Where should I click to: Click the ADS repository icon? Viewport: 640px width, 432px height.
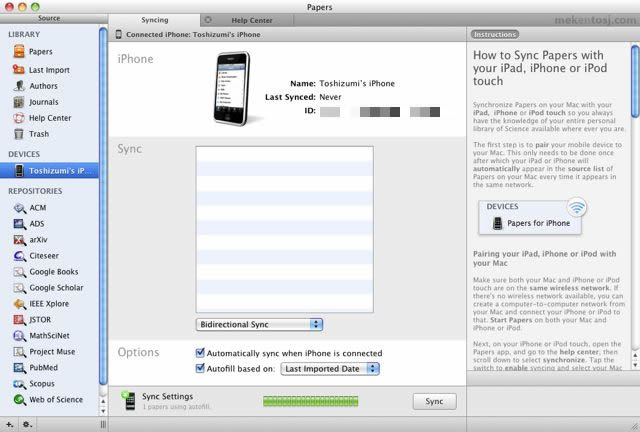(x=20, y=224)
